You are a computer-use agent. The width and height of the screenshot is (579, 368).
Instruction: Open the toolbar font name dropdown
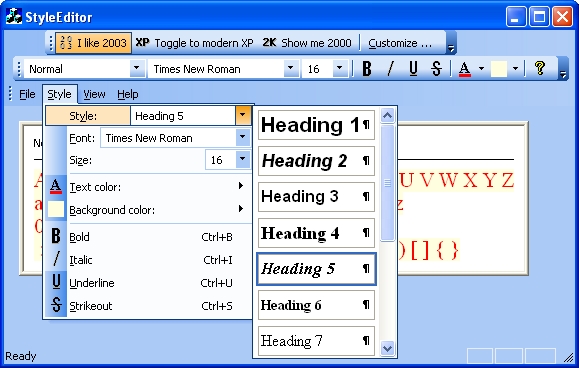click(291, 68)
